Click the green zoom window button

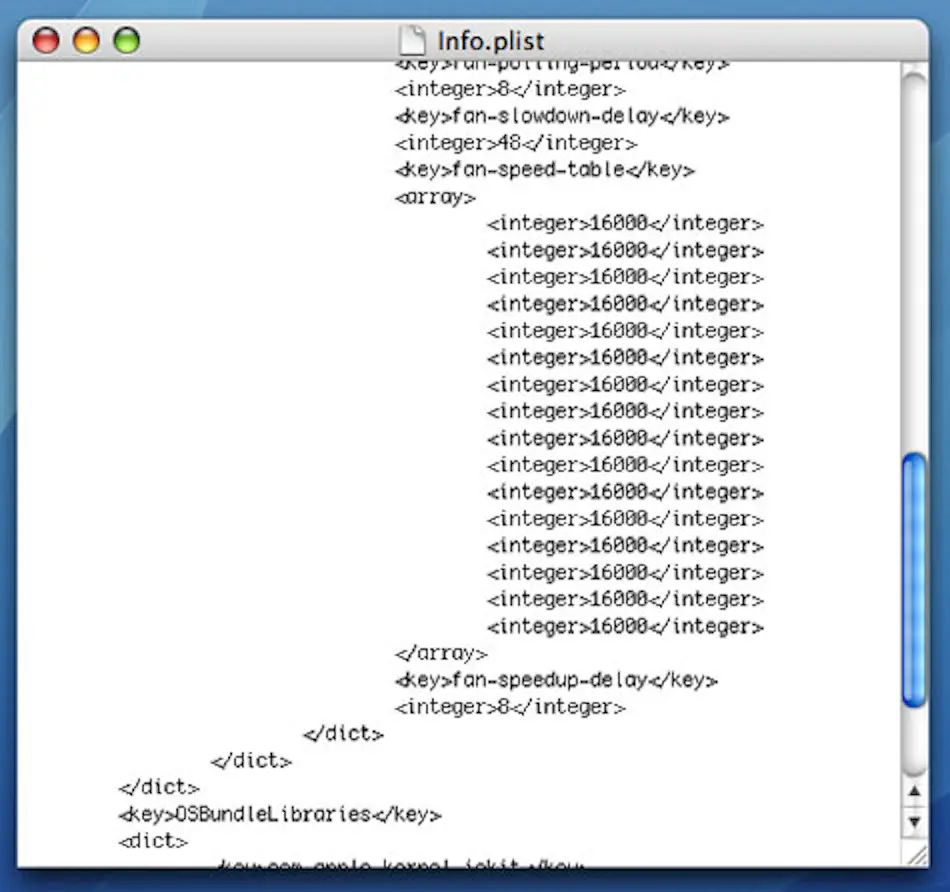[127, 41]
